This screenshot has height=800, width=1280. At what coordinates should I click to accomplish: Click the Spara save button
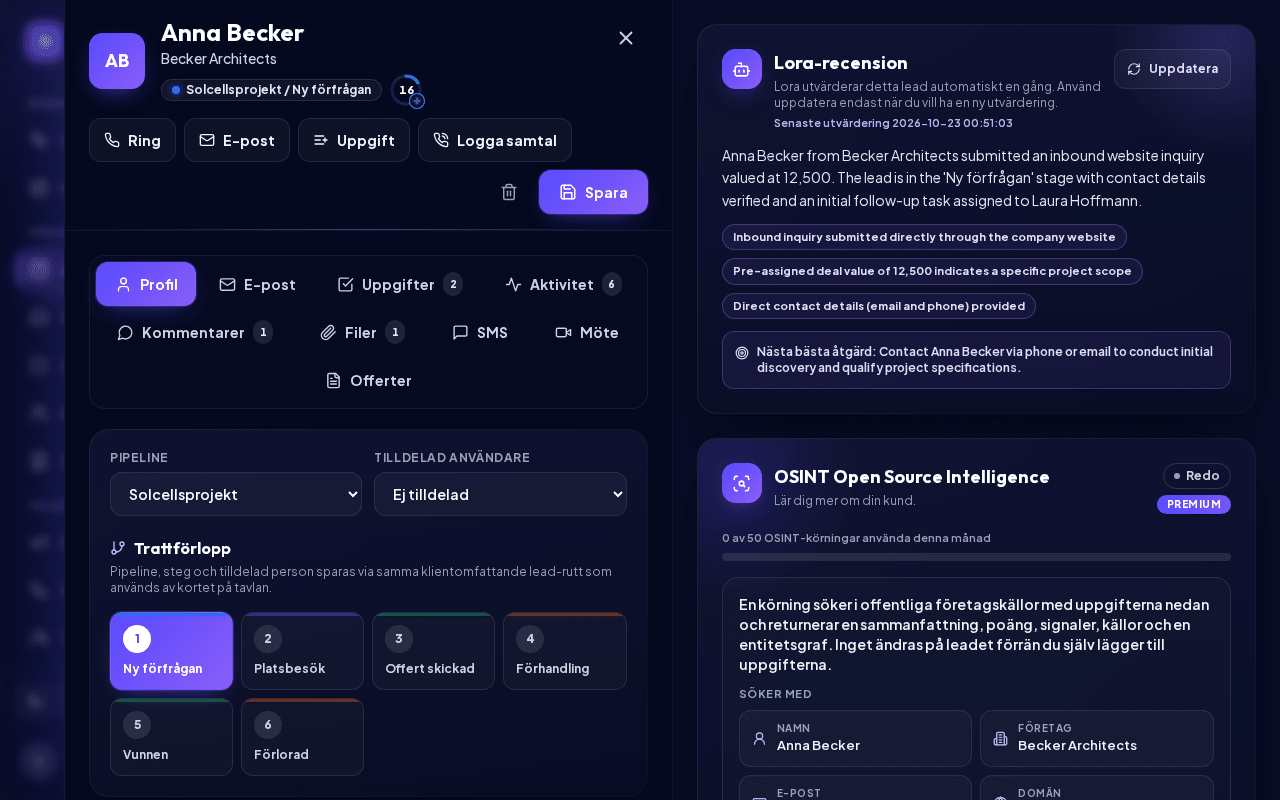[593, 192]
